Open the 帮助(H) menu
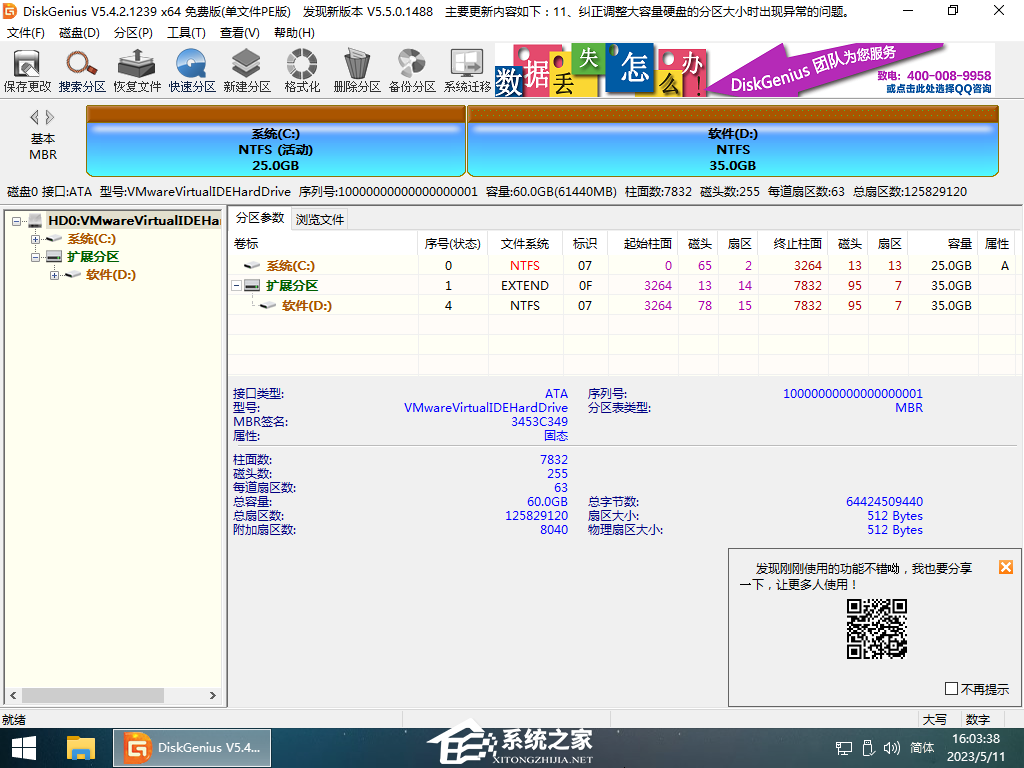The image size is (1024, 768). [x=294, y=33]
